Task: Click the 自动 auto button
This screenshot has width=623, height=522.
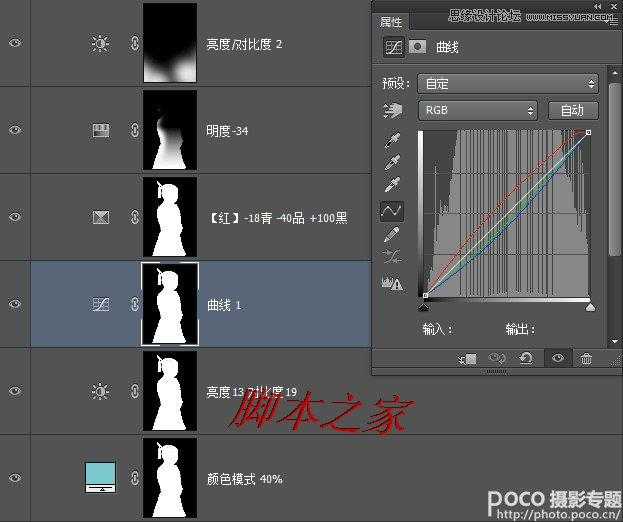Action: [x=573, y=110]
